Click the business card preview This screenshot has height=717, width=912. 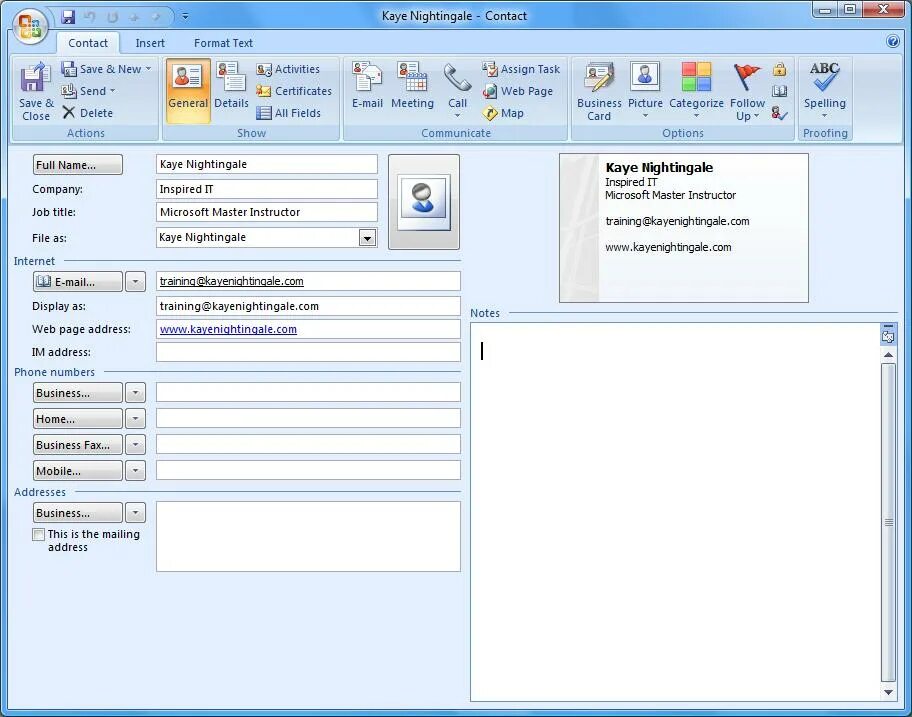click(684, 228)
